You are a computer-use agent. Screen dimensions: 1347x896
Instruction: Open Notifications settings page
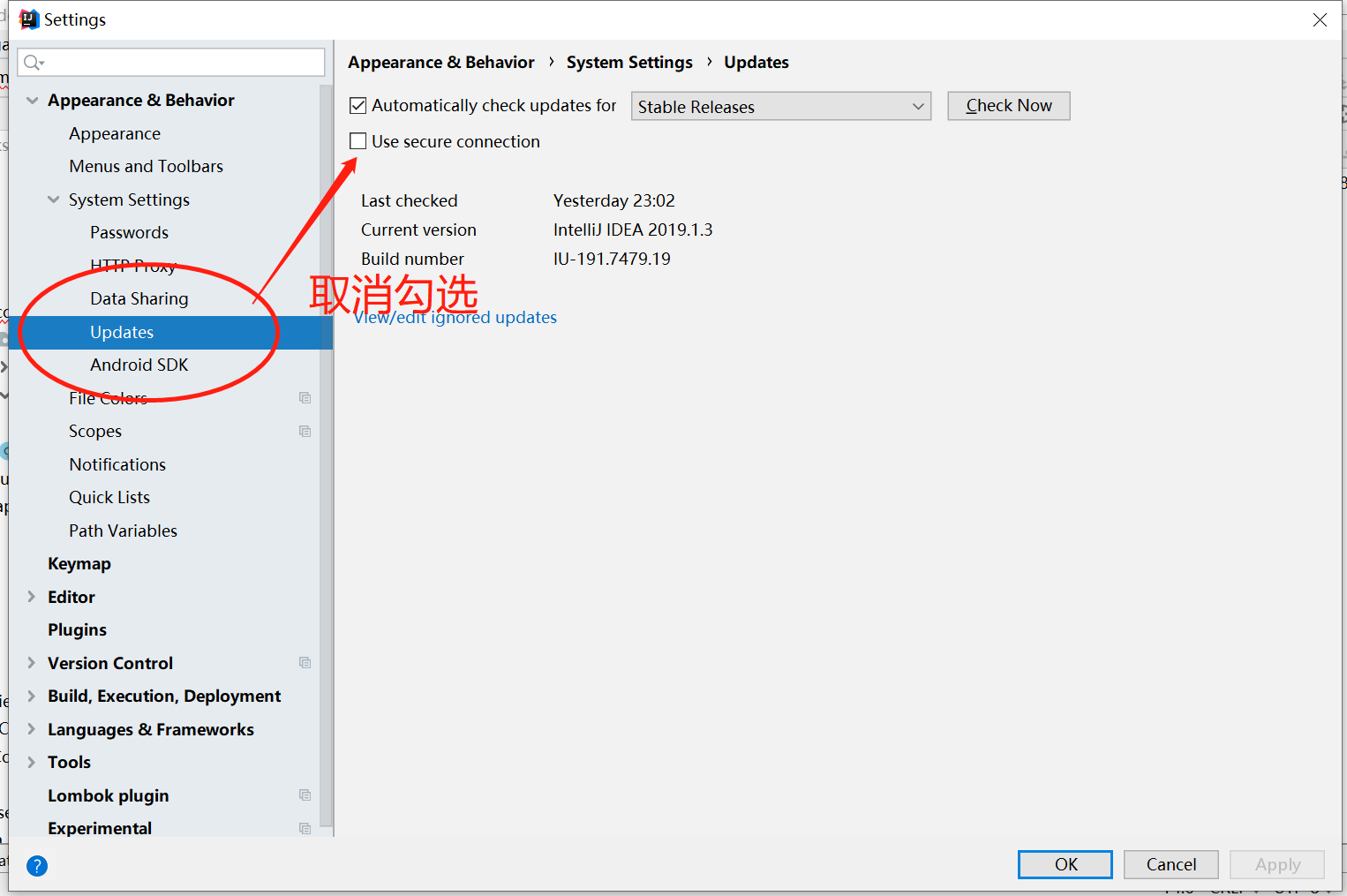(117, 464)
